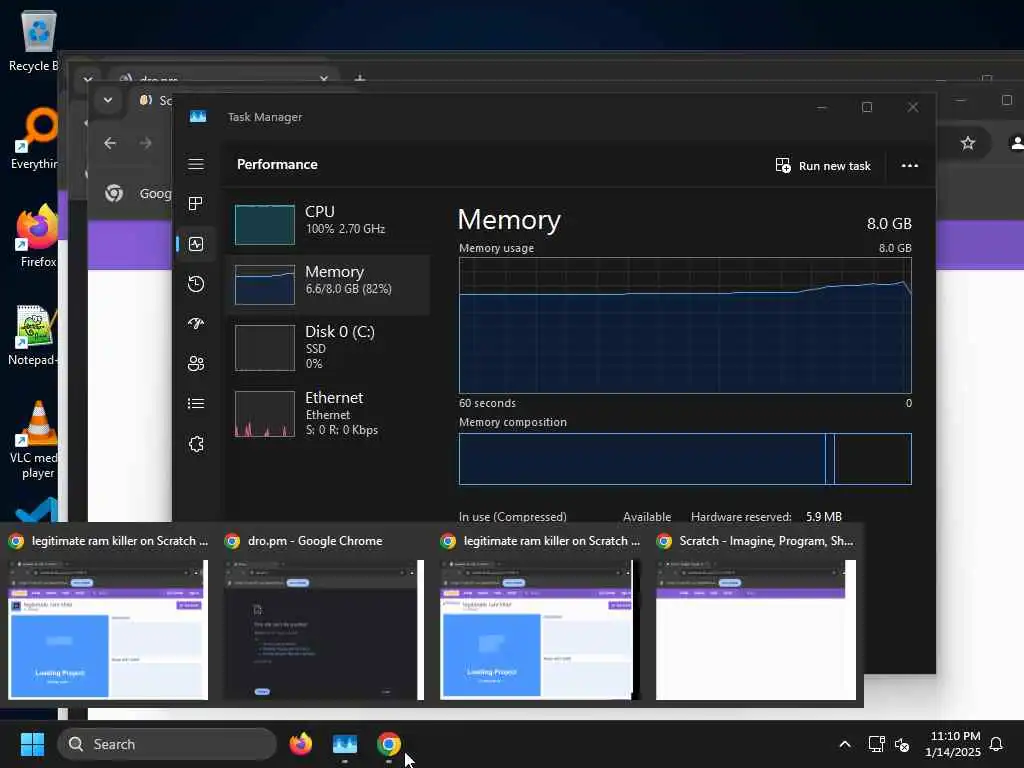Select the CPU performance item

coord(328,224)
